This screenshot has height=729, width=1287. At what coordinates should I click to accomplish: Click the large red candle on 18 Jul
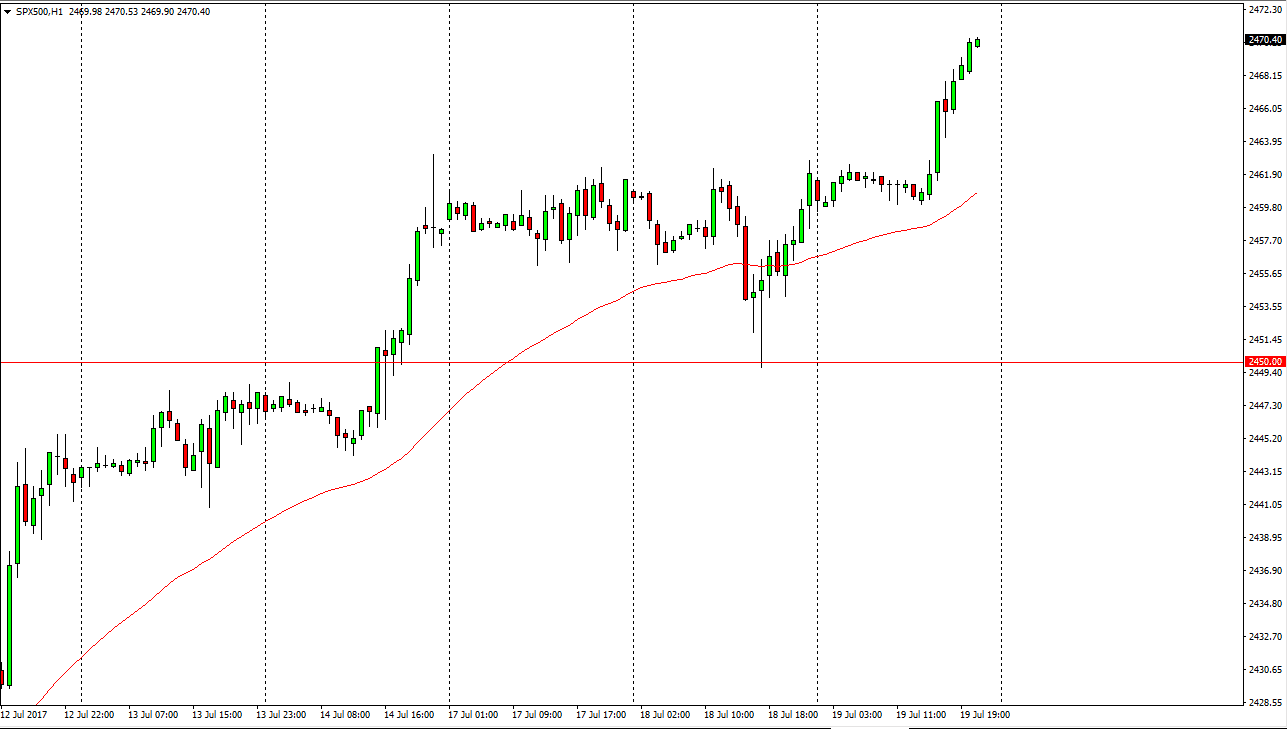(746, 262)
